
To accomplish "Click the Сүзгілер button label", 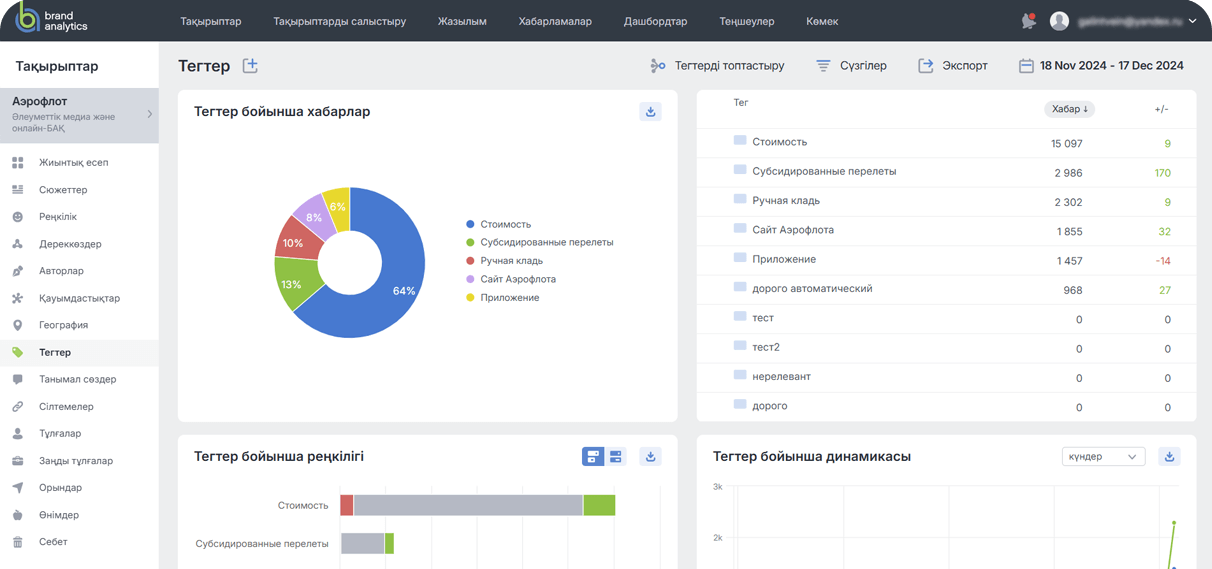I will 863,66.
